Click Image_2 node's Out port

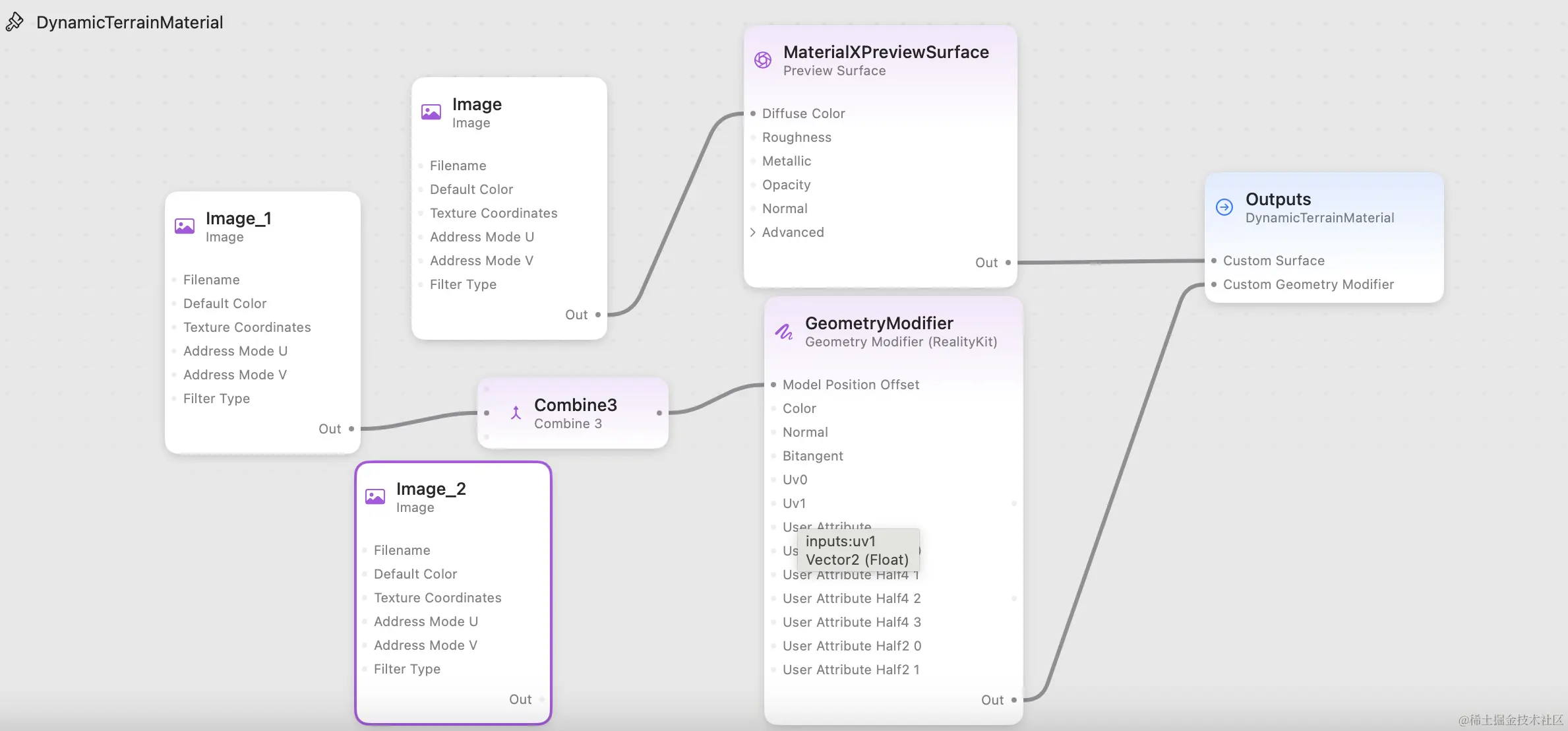click(x=541, y=699)
